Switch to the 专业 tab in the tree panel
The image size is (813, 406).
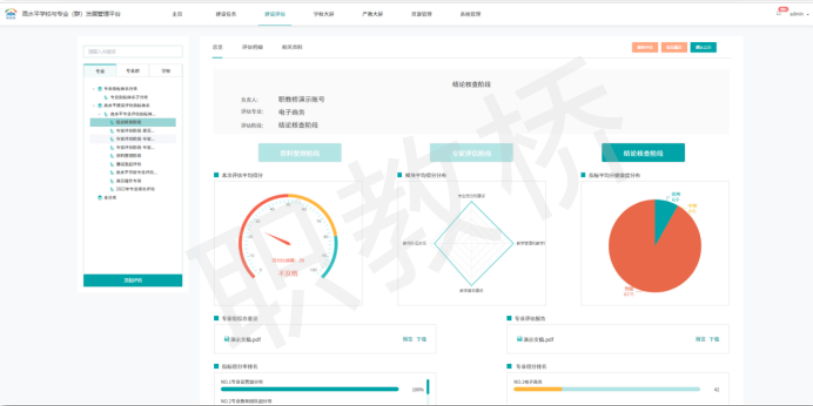pos(100,71)
